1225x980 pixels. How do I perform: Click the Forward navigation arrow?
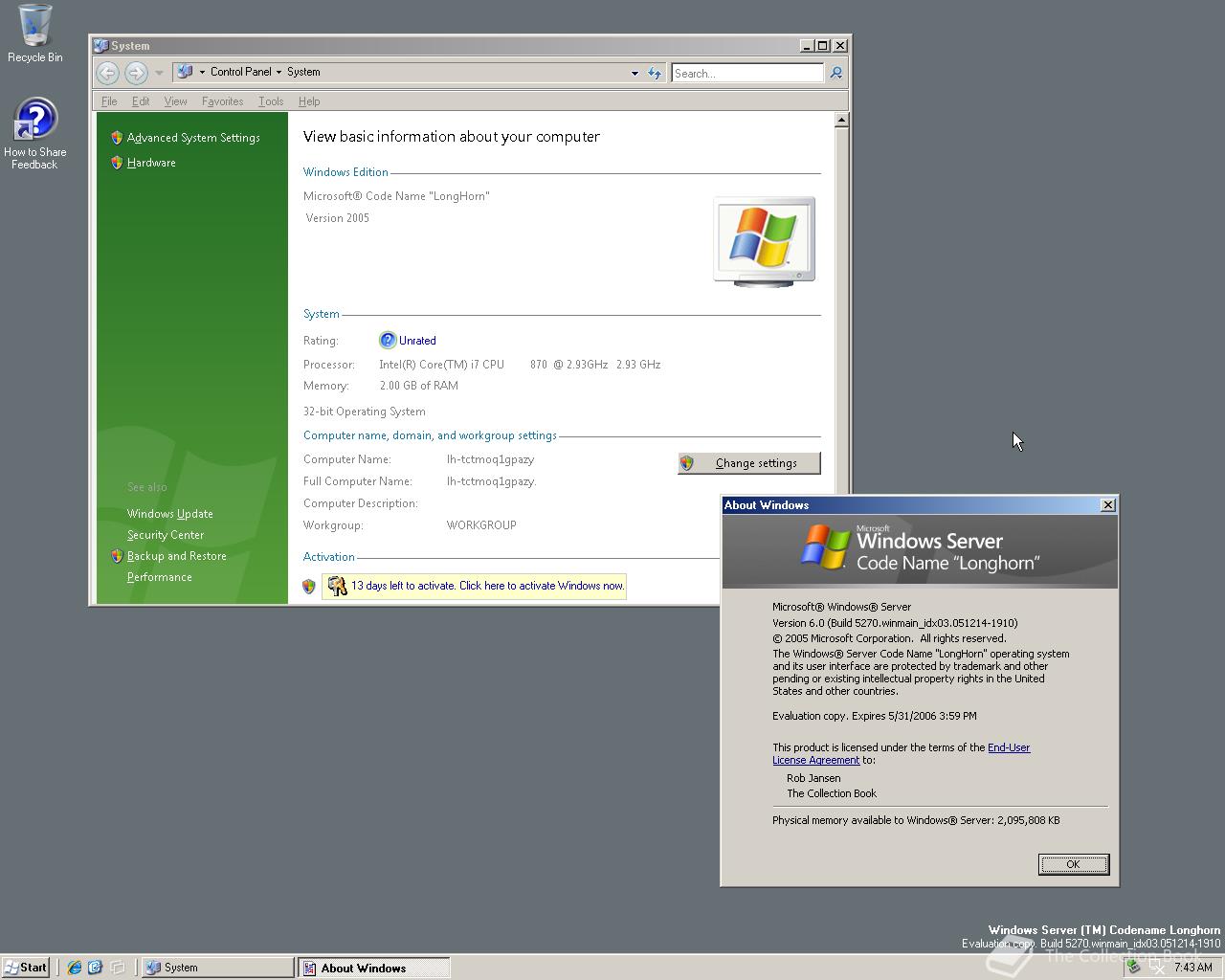(136, 72)
